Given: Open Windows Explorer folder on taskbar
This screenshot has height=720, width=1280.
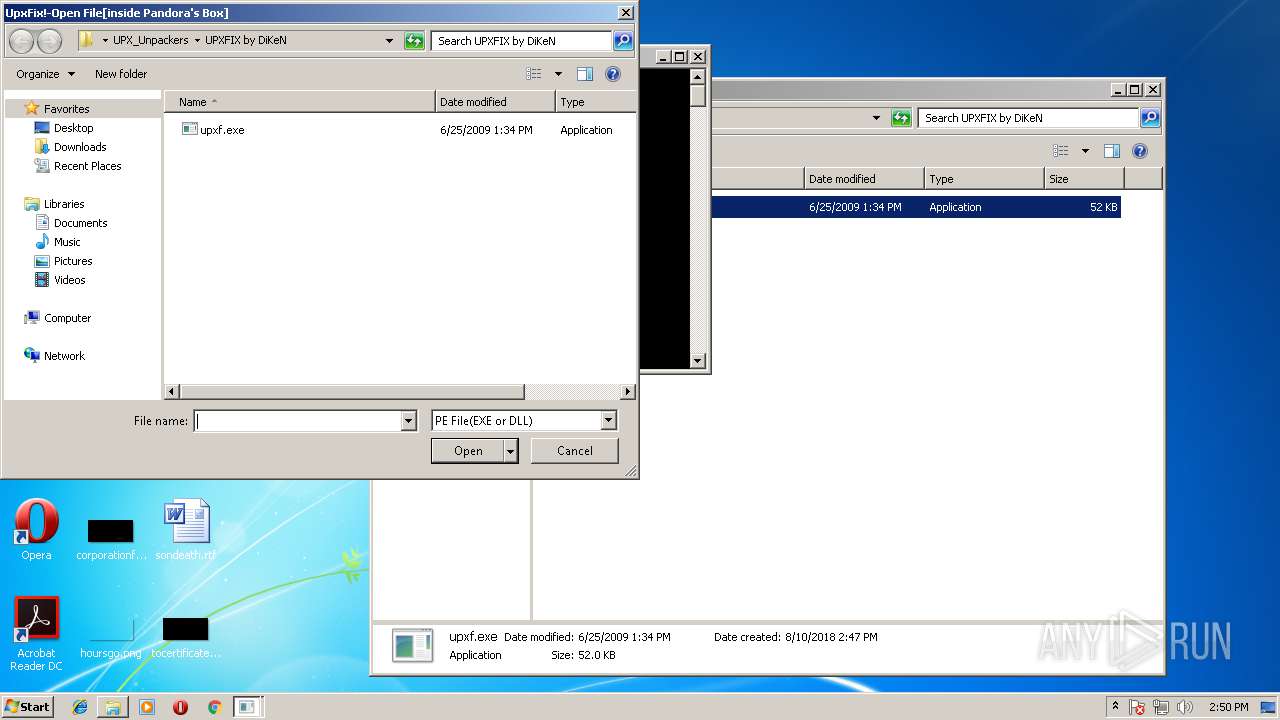Looking at the screenshot, I should pos(113,707).
